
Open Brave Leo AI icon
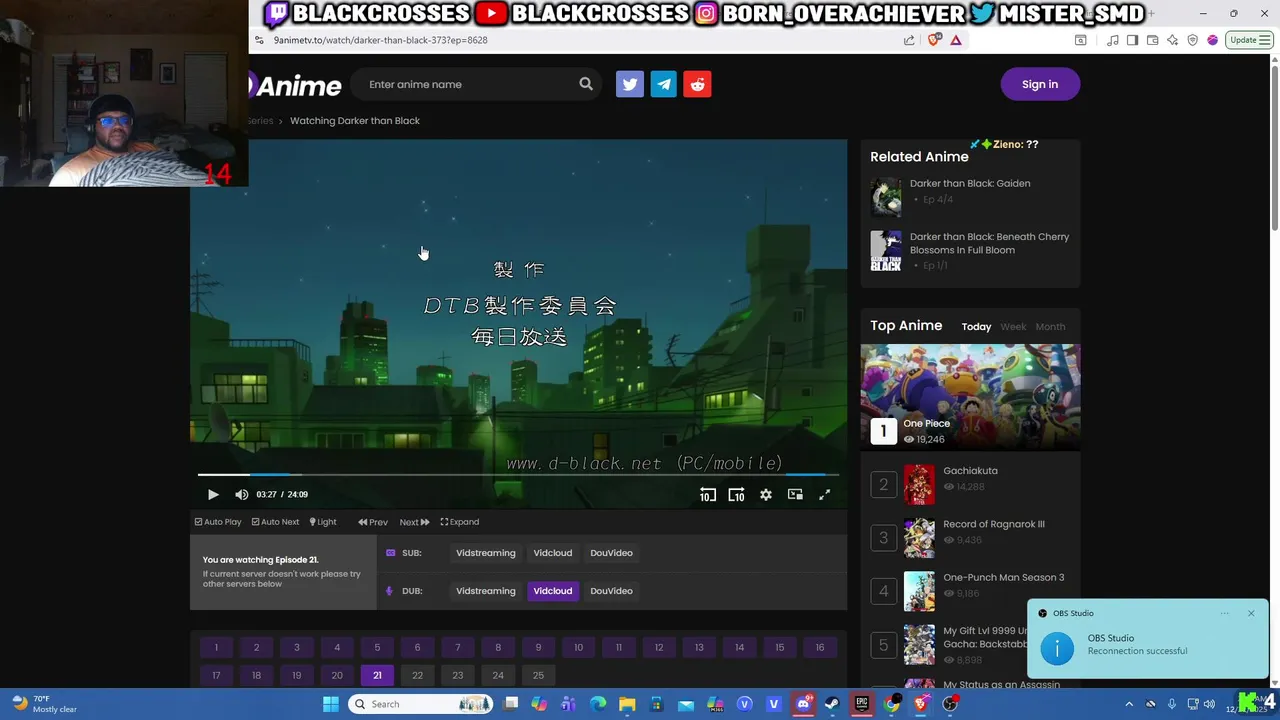point(1172,40)
